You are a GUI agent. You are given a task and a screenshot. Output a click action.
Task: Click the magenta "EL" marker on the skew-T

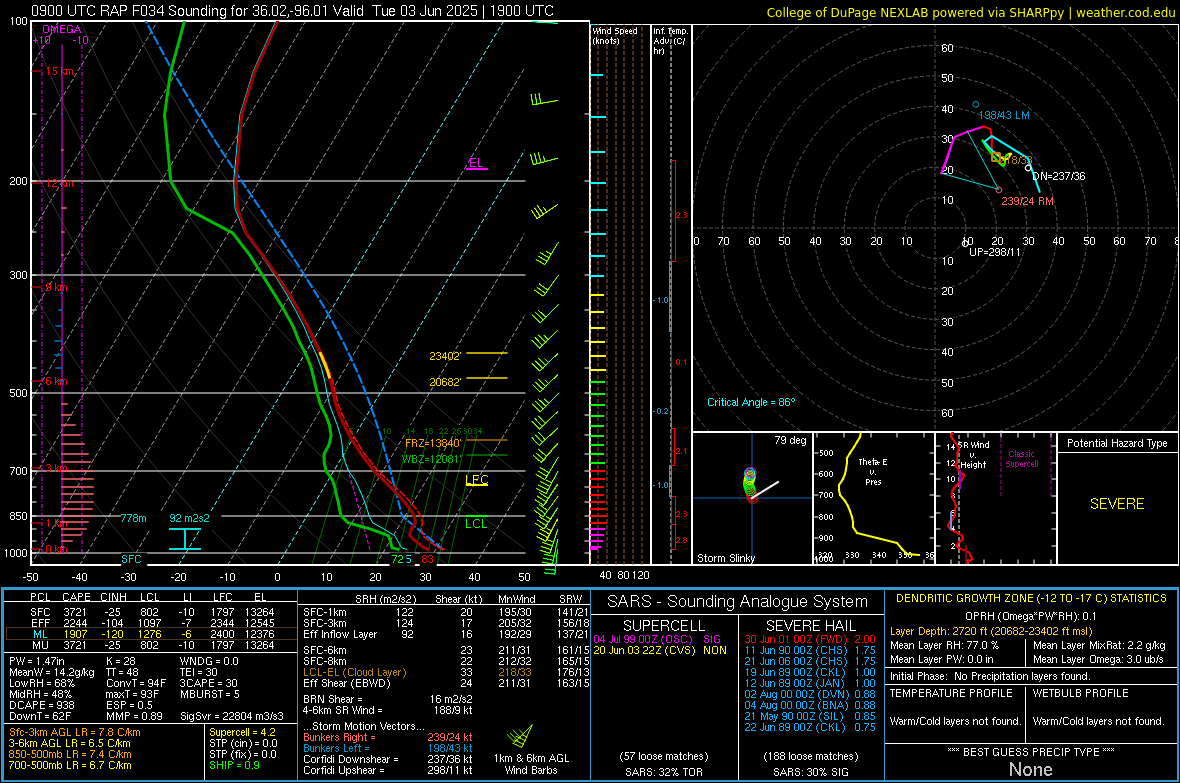(x=476, y=163)
